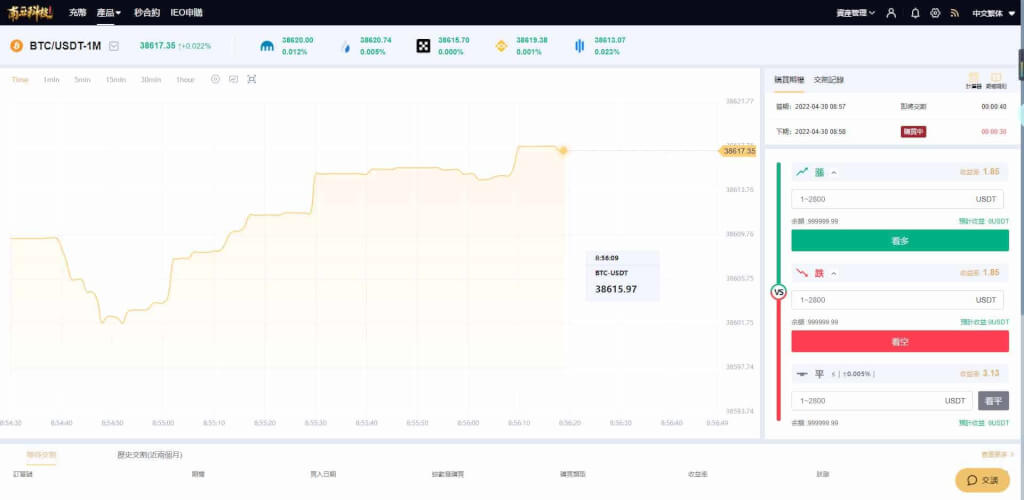Viewport: 1024px width, 500px height.
Task: Expand the 產品 products dropdown
Action: pyautogui.click(x=108, y=12)
